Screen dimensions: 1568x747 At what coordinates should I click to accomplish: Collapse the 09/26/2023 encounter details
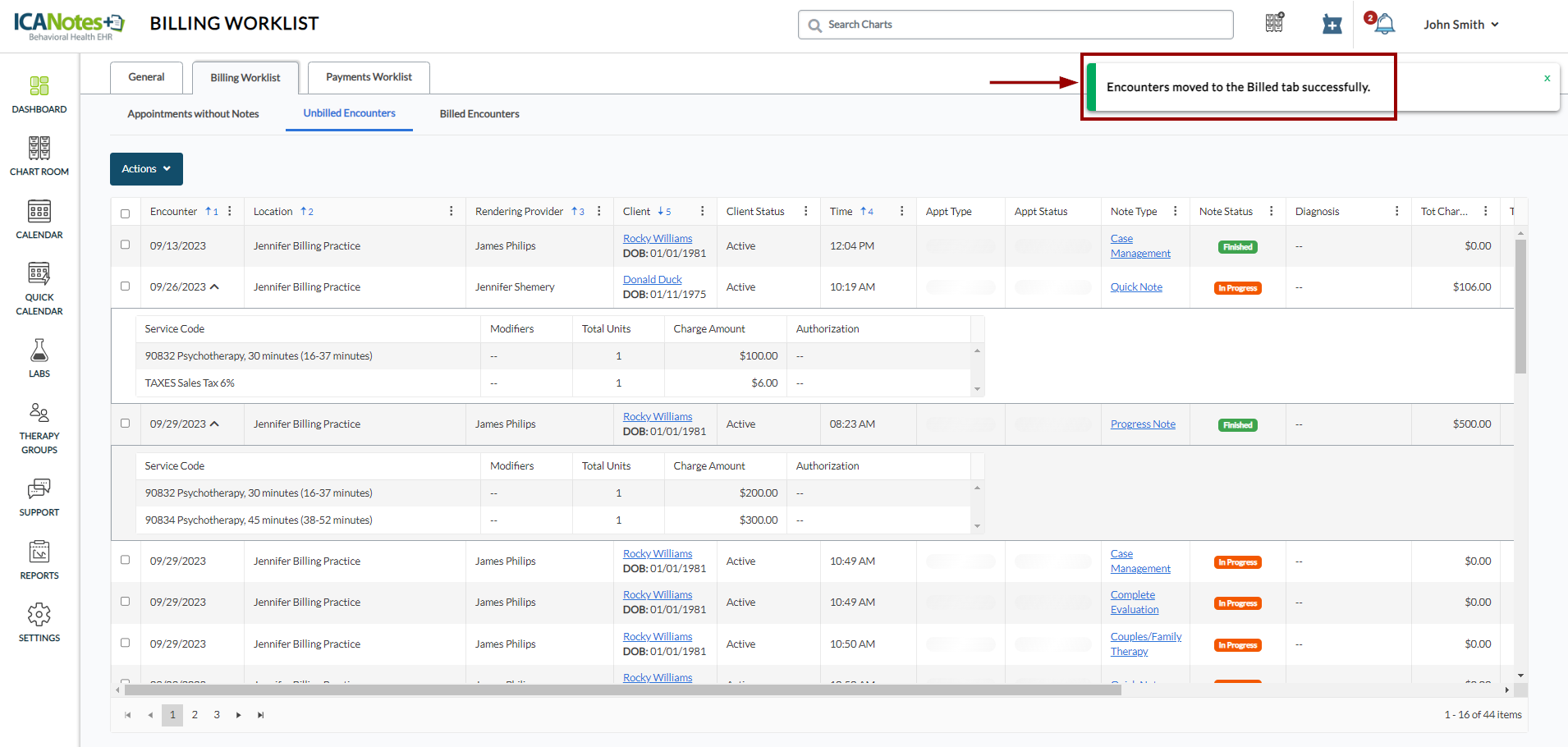(214, 286)
